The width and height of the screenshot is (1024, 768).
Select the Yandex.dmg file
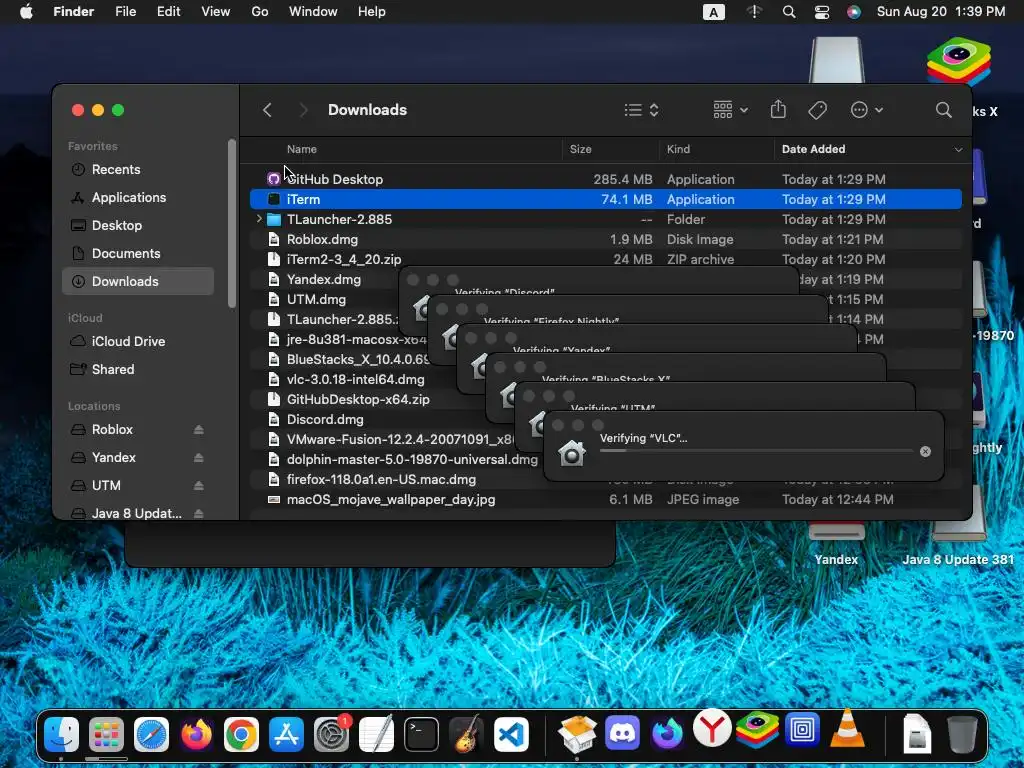(324, 280)
